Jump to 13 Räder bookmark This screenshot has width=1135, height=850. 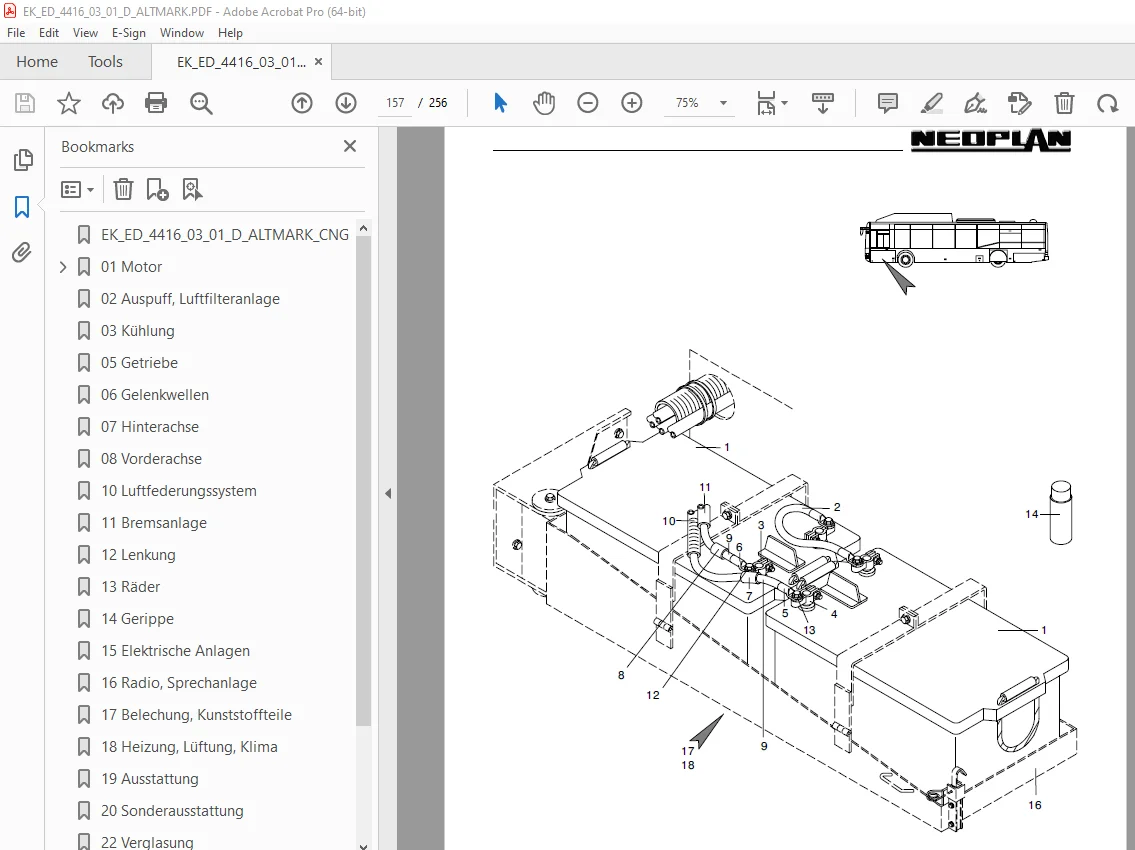[130, 587]
